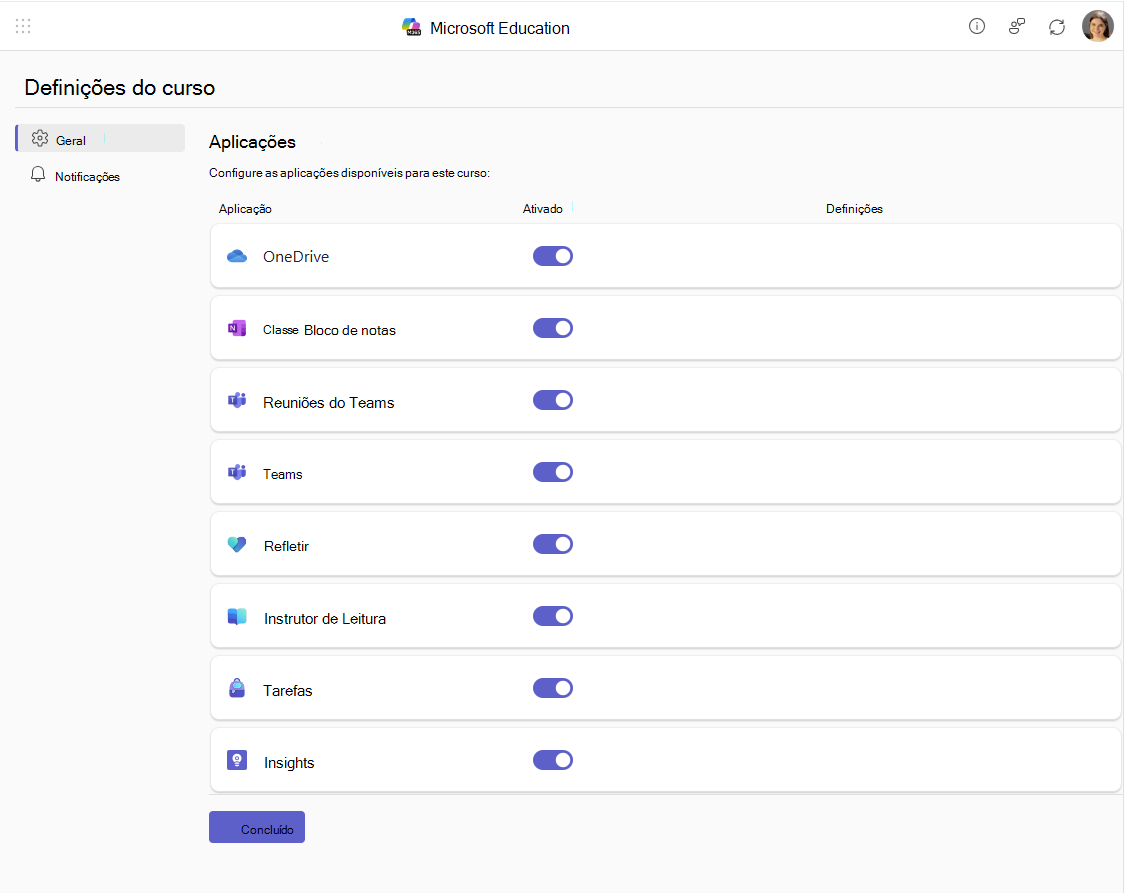Click the Classe Bloco de notas label

coord(329,330)
